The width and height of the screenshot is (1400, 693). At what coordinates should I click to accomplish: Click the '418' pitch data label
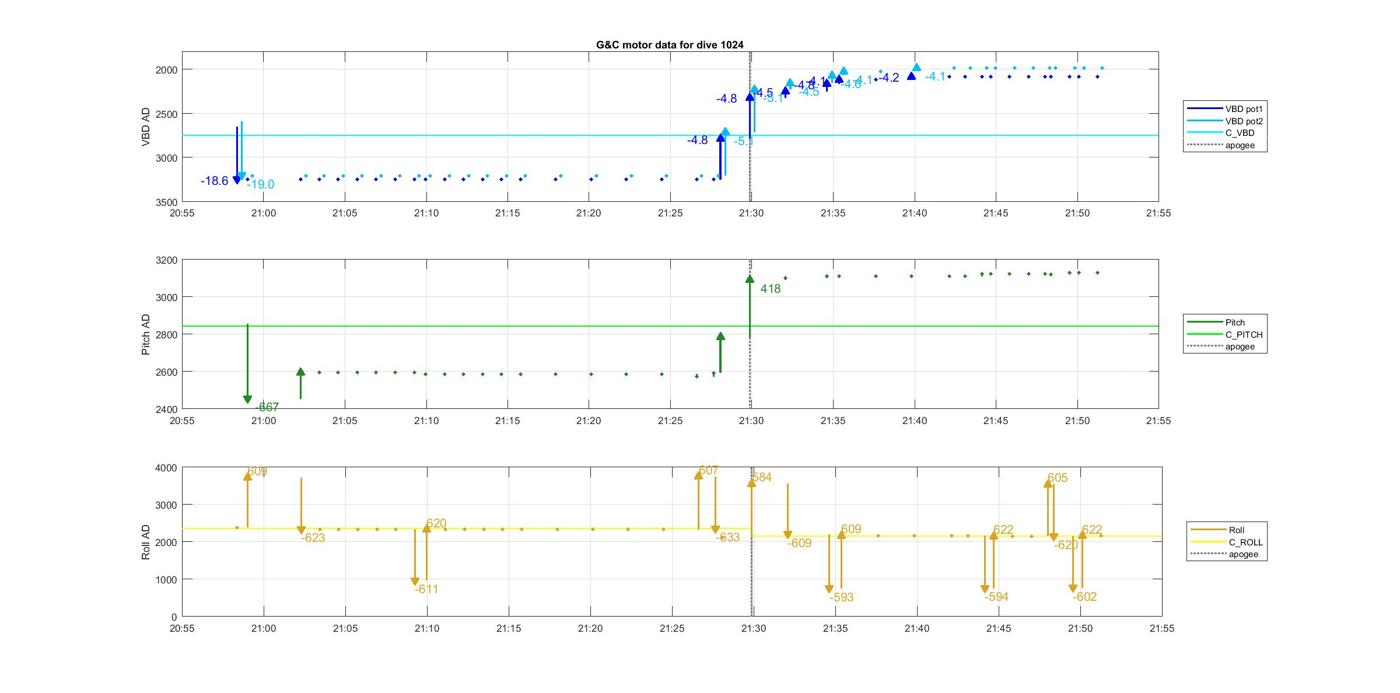click(x=770, y=289)
